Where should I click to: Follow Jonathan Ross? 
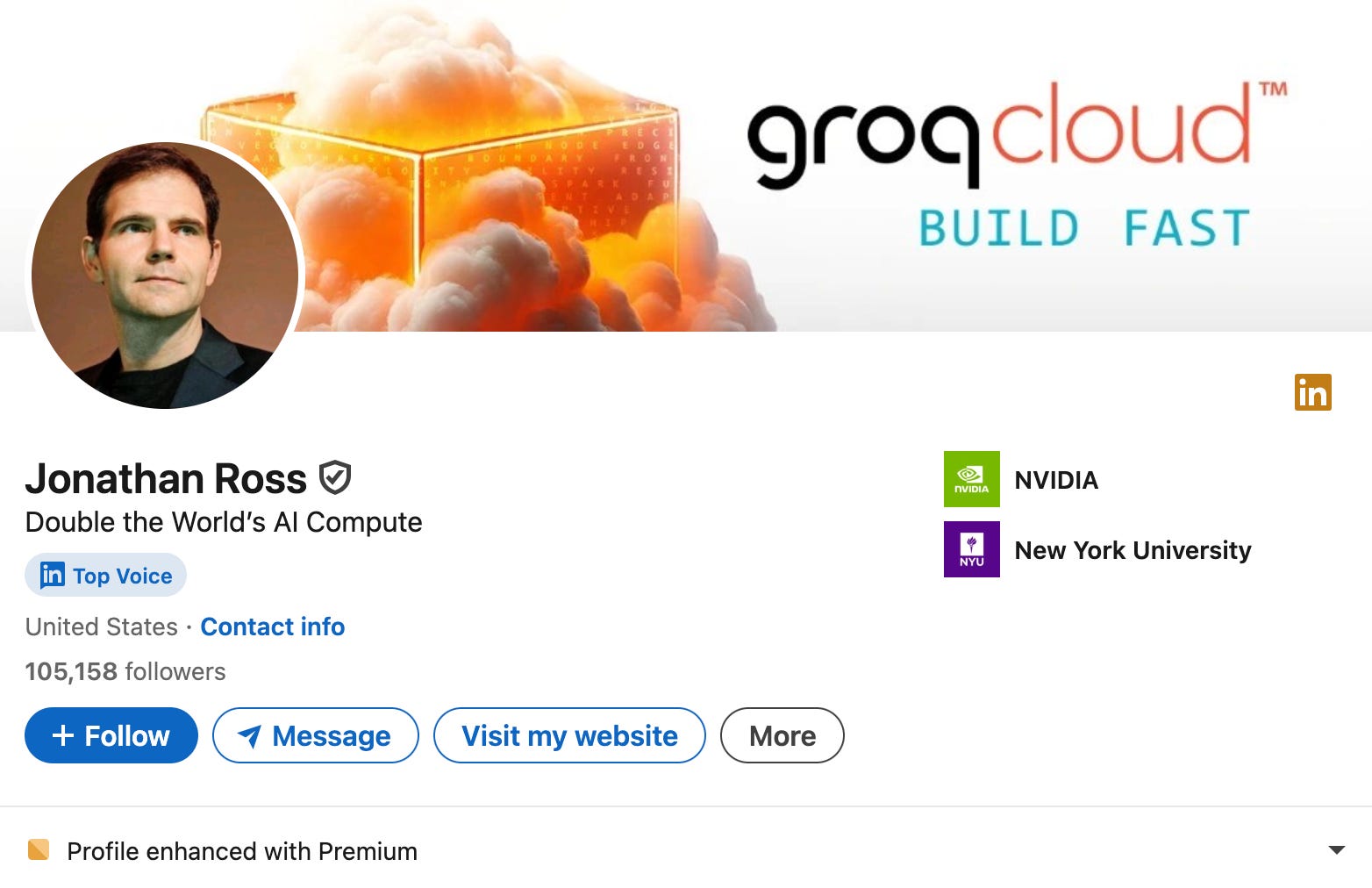click(x=111, y=735)
